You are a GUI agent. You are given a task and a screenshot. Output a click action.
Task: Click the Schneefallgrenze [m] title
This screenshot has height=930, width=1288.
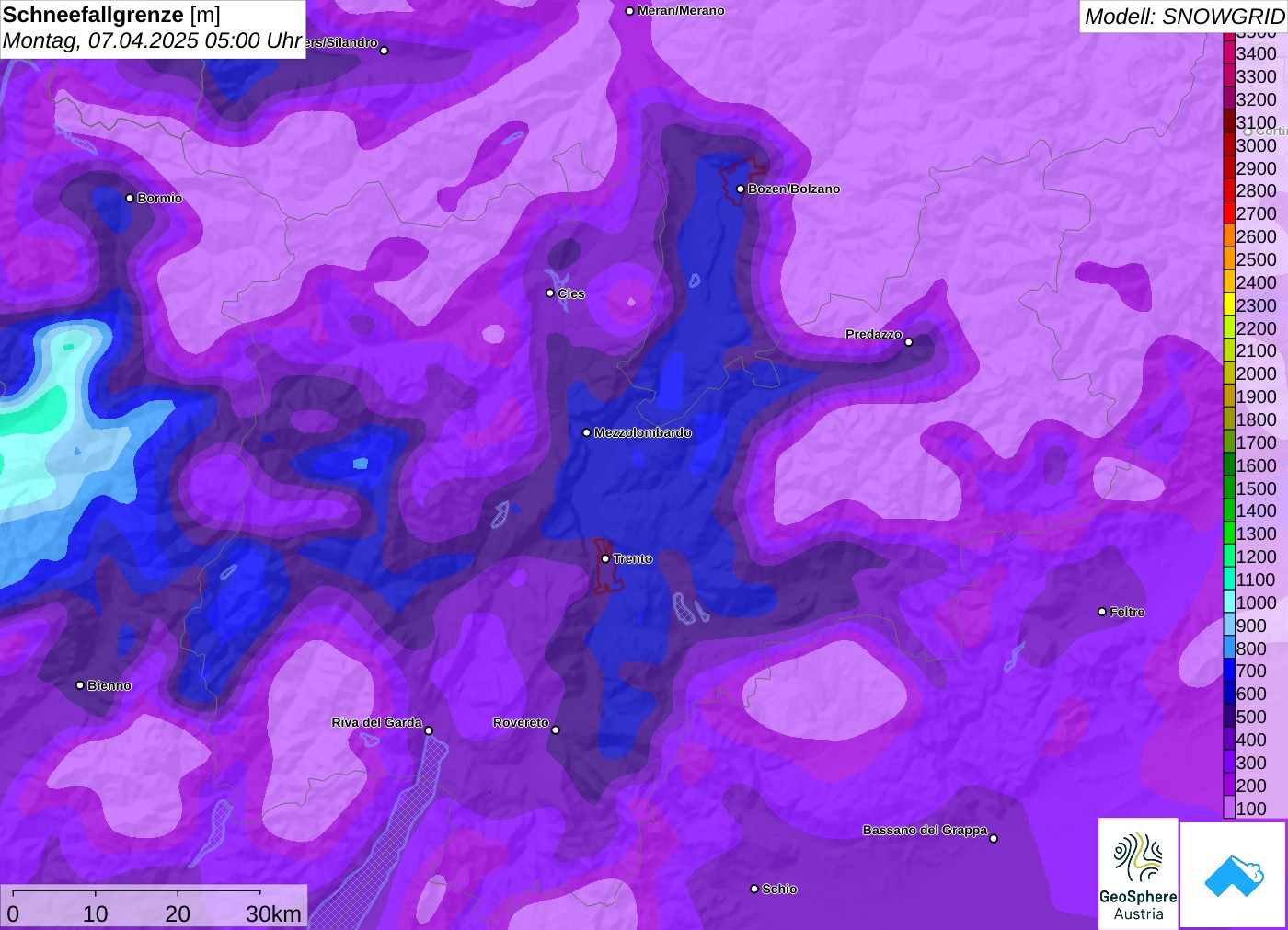coord(111,15)
